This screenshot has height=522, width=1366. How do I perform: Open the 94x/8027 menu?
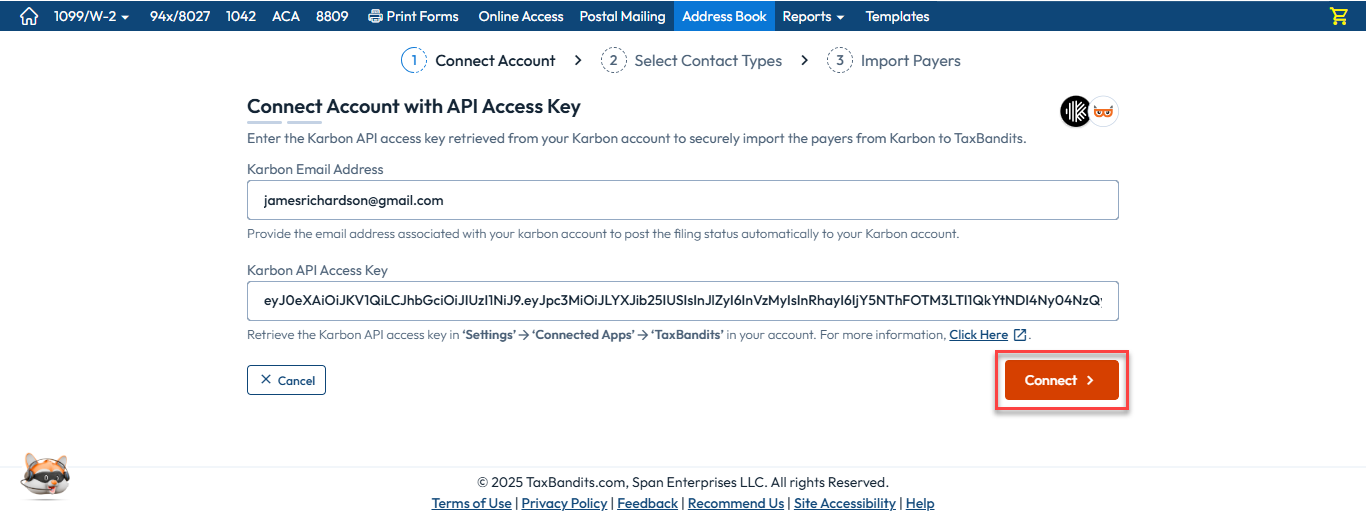[x=180, y=16]
